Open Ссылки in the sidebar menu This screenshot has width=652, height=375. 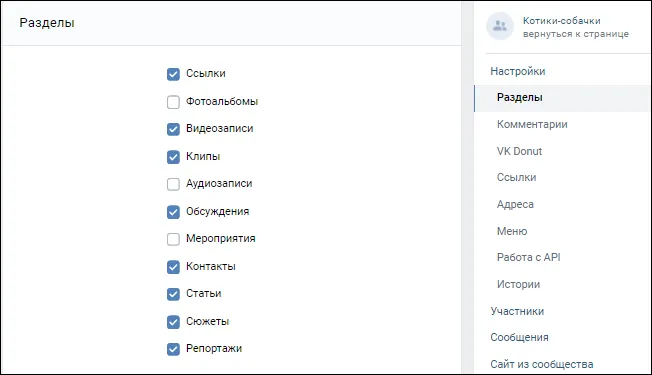click(516, 178)
